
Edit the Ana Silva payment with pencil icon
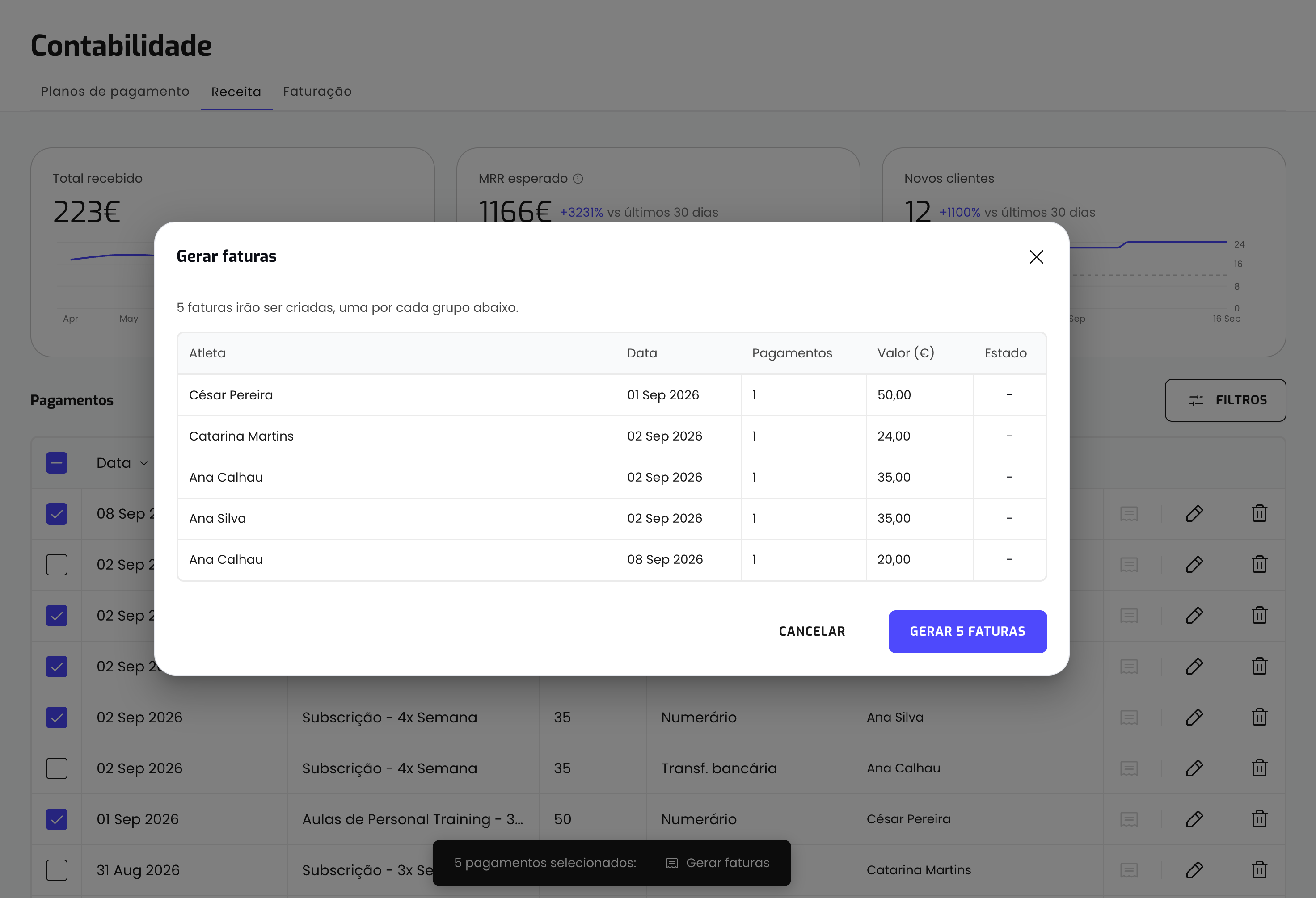1194,717
